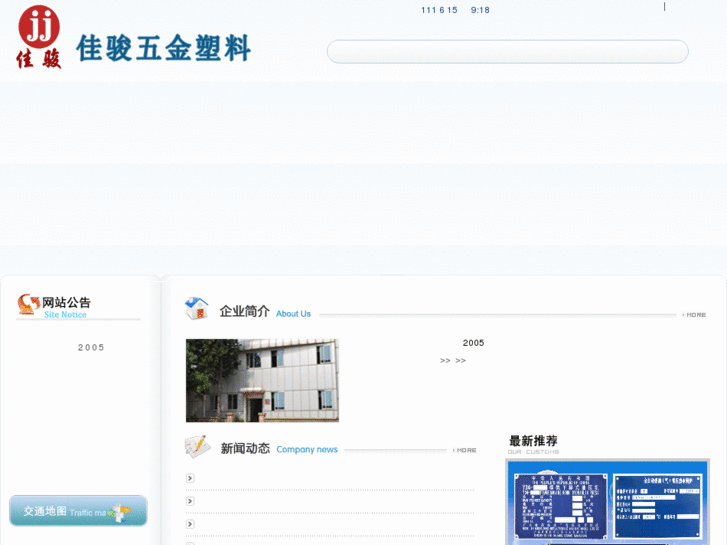
Task: Click the OUR CUSTOMS subtitle
Action: (x=533, y=452)
